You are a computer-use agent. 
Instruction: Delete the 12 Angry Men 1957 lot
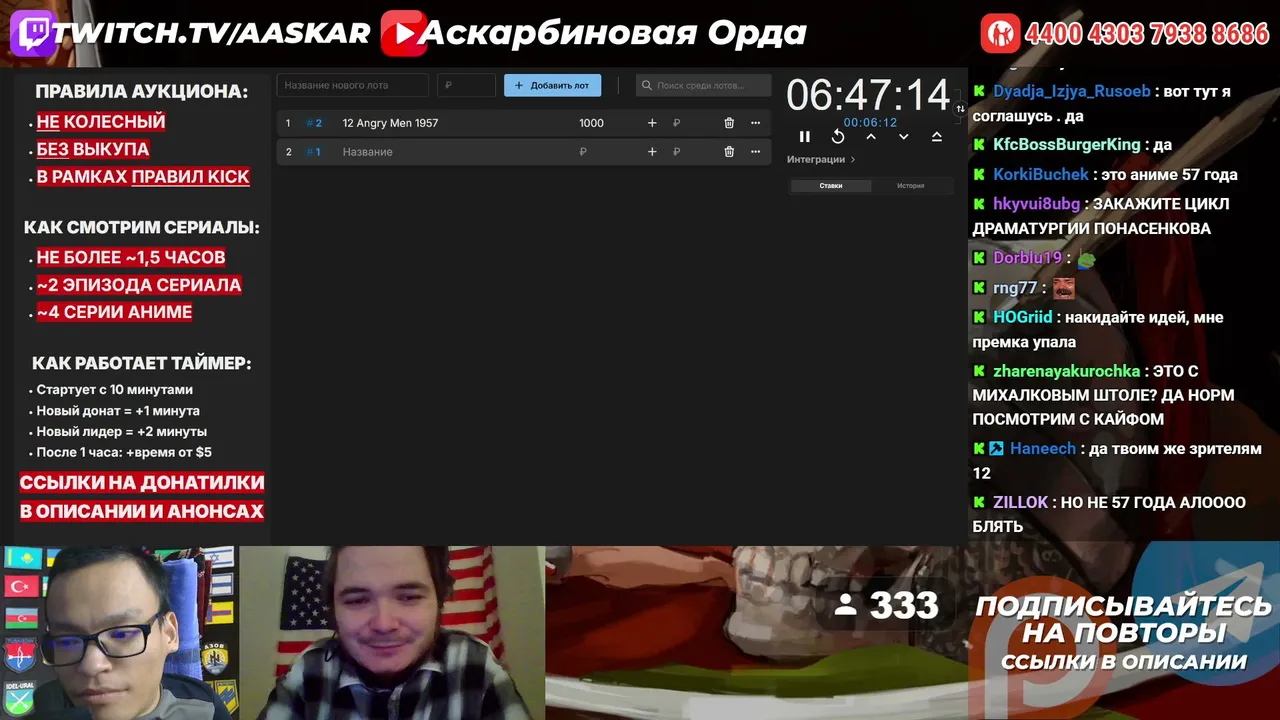[x=729, y=123]
